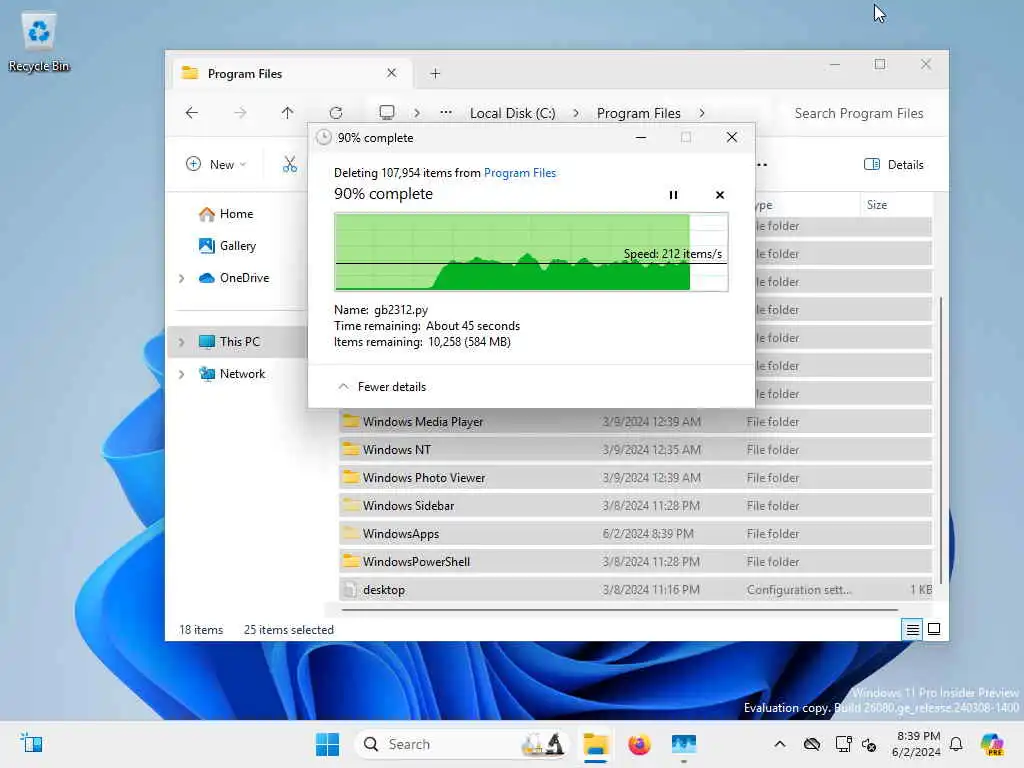Open the Windows Start menu

(327, 744)
